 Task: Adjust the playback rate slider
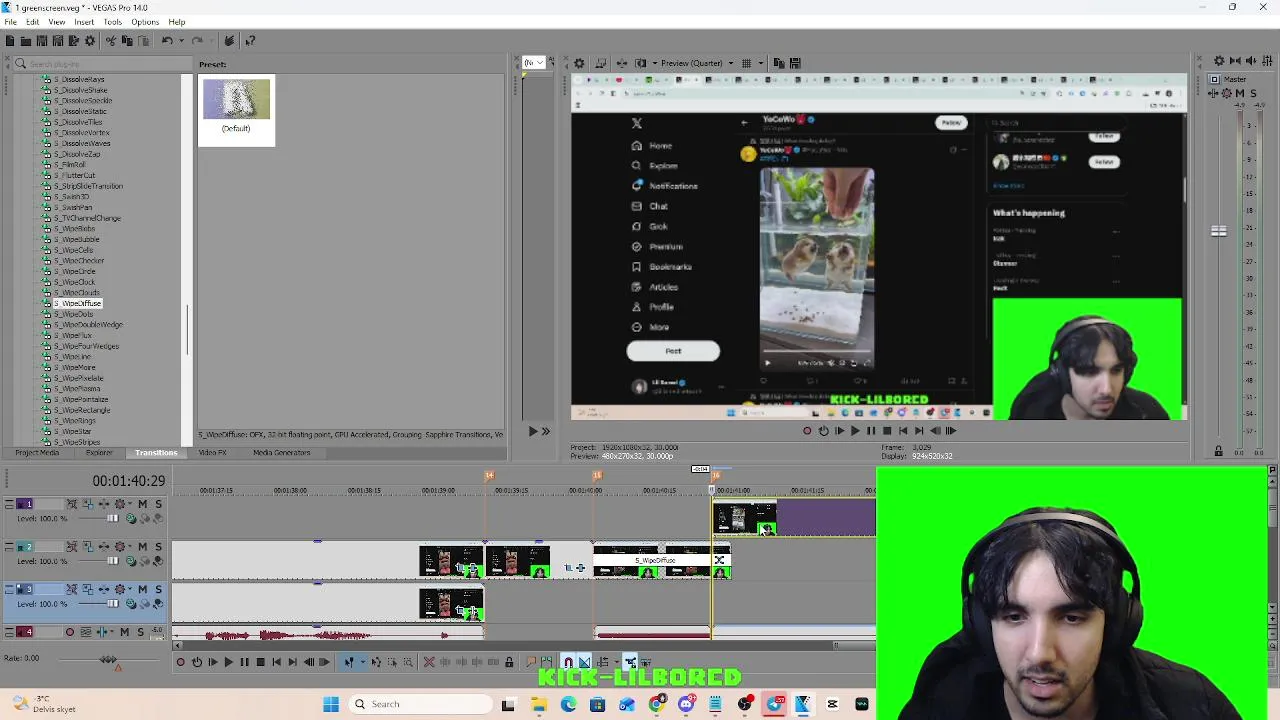(108, 659)
